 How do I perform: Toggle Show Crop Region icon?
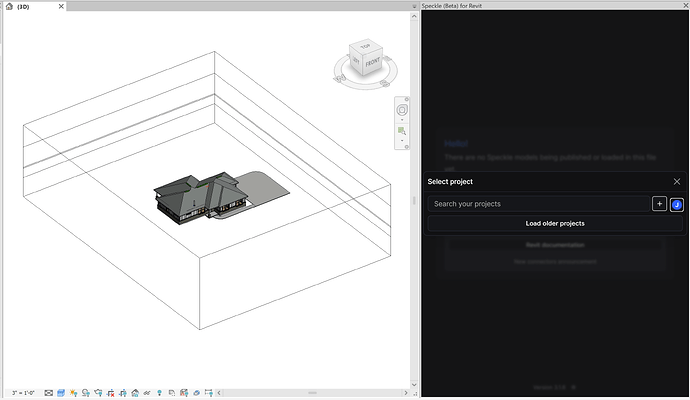123,393
